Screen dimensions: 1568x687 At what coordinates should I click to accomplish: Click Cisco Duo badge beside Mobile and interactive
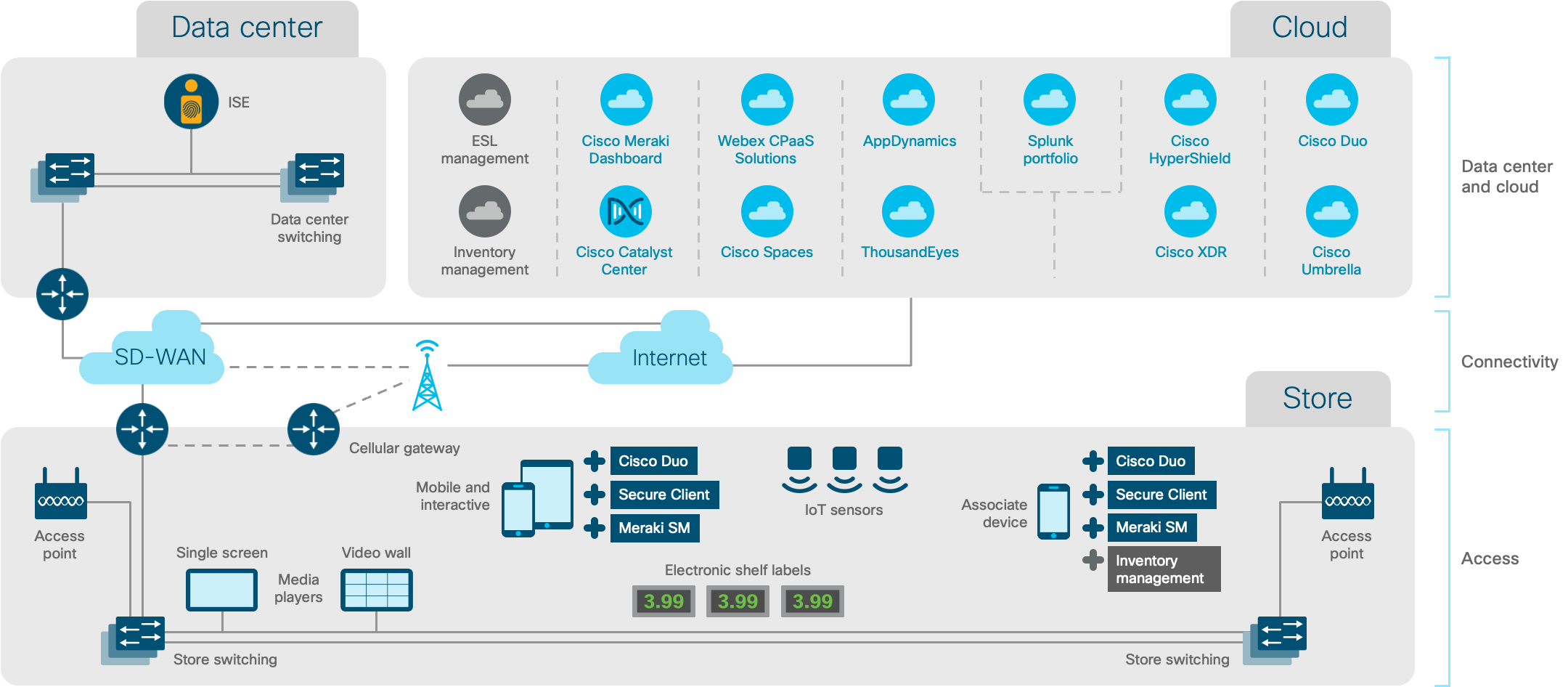[x=653, y=461]
